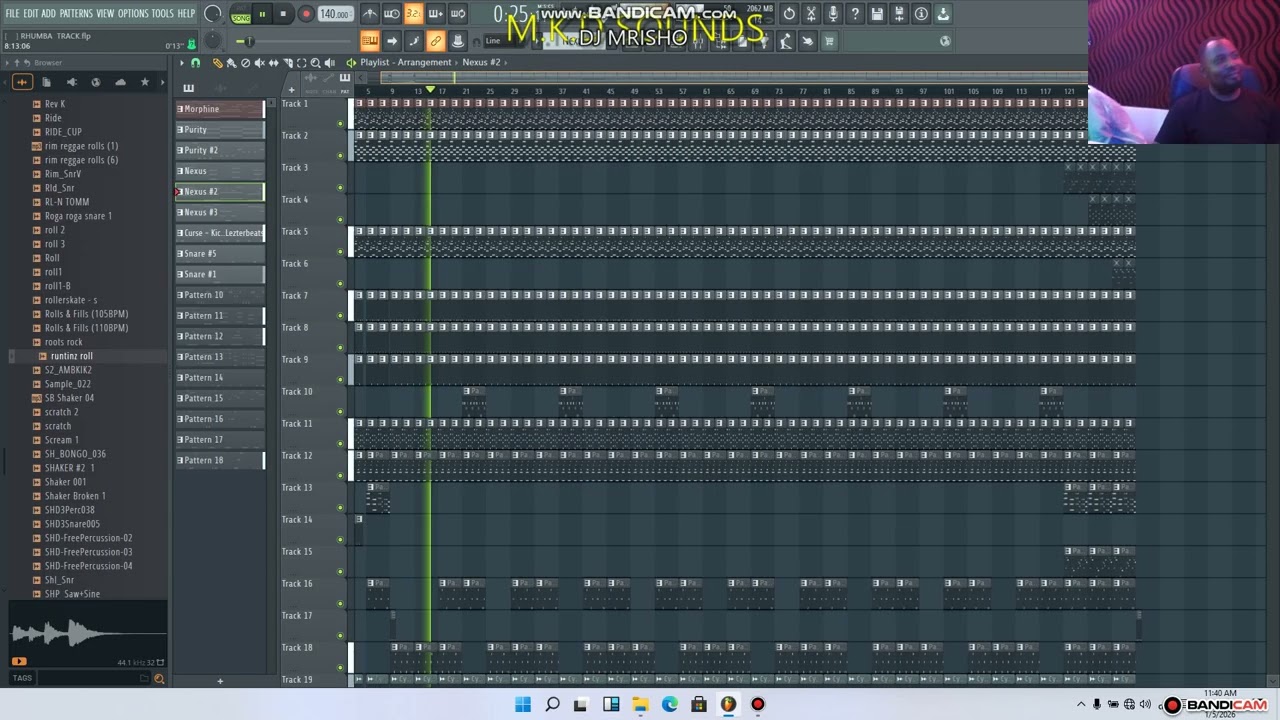Select the playlist slice tool
Screen dimensions: 1280x720
click(287, 63)
